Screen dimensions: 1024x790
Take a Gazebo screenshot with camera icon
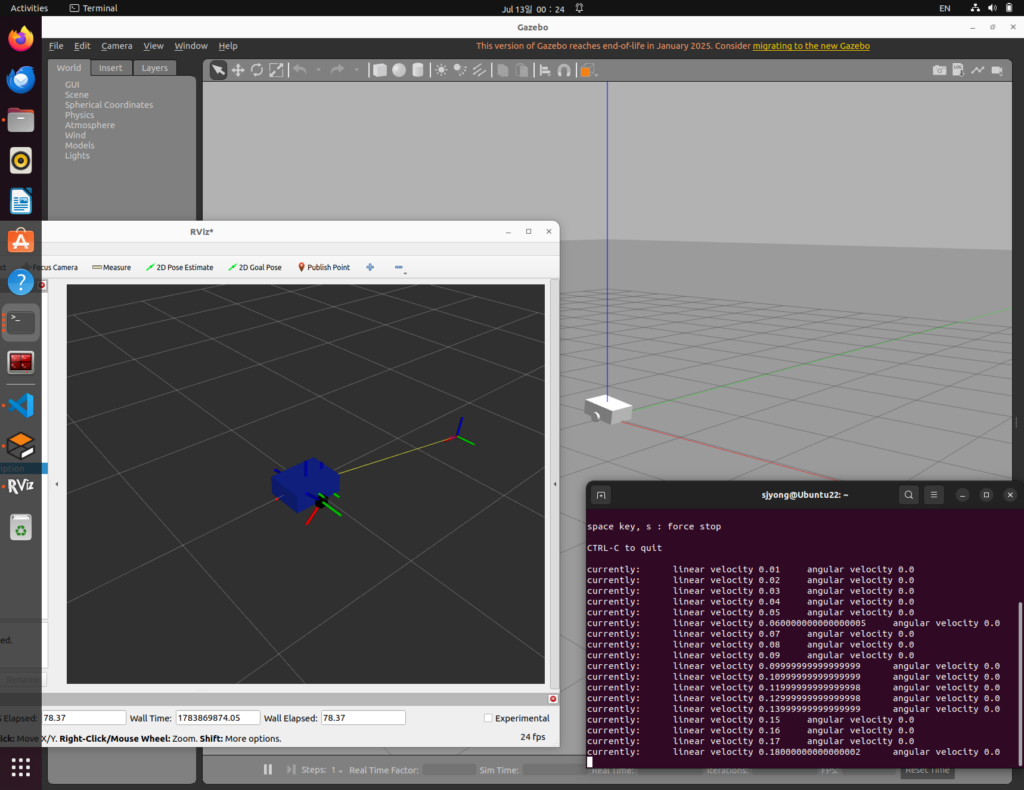click(x=939, y=70)
